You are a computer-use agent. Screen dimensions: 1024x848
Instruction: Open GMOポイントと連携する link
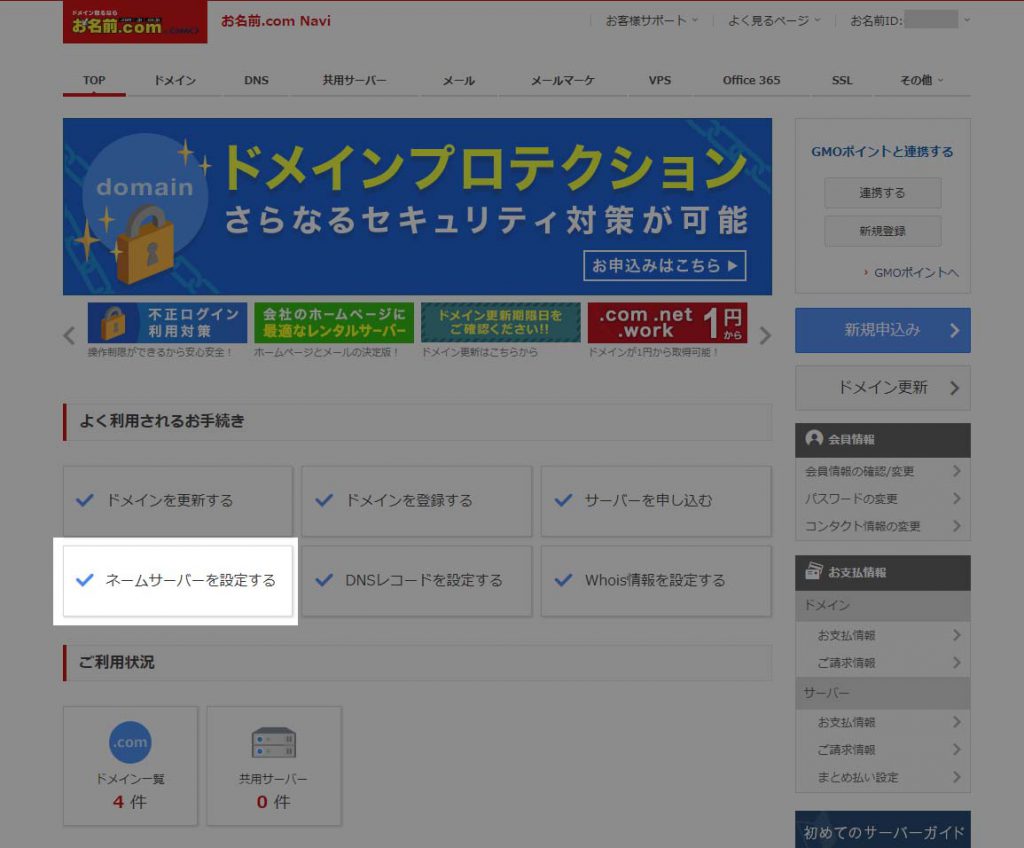coord(882,152)
